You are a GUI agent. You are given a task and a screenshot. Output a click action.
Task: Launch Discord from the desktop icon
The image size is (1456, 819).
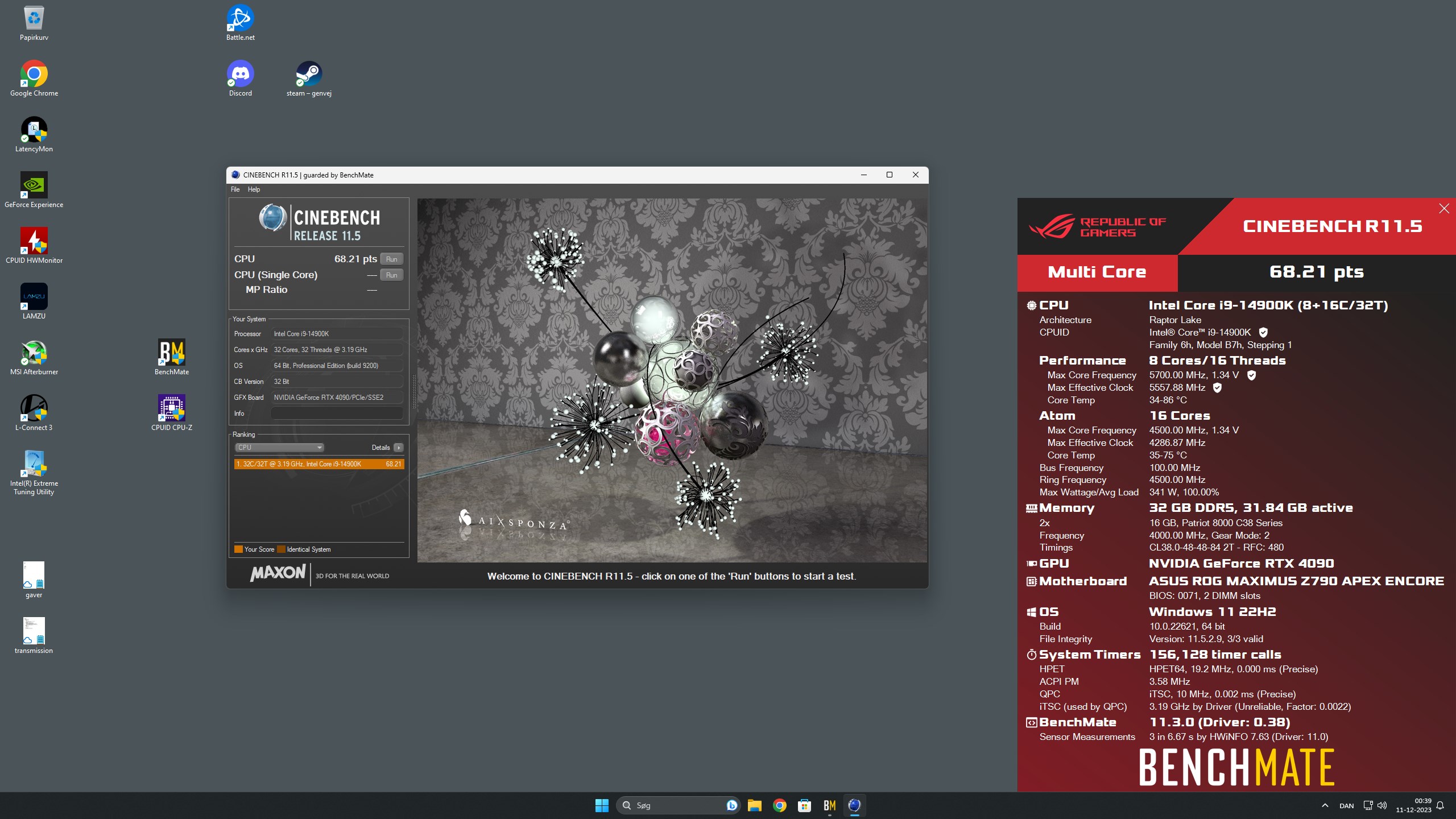(x=241, y=78)
